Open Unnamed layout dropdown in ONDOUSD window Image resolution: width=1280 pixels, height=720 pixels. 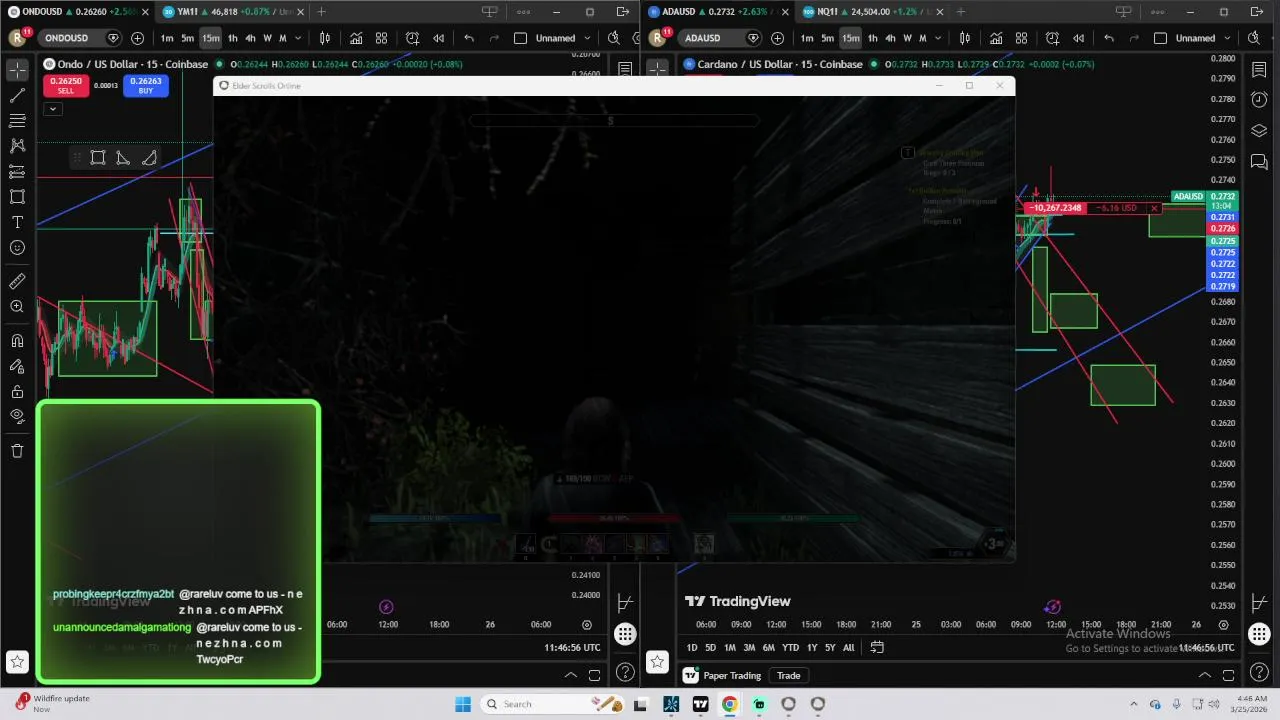tap(563, 38)
